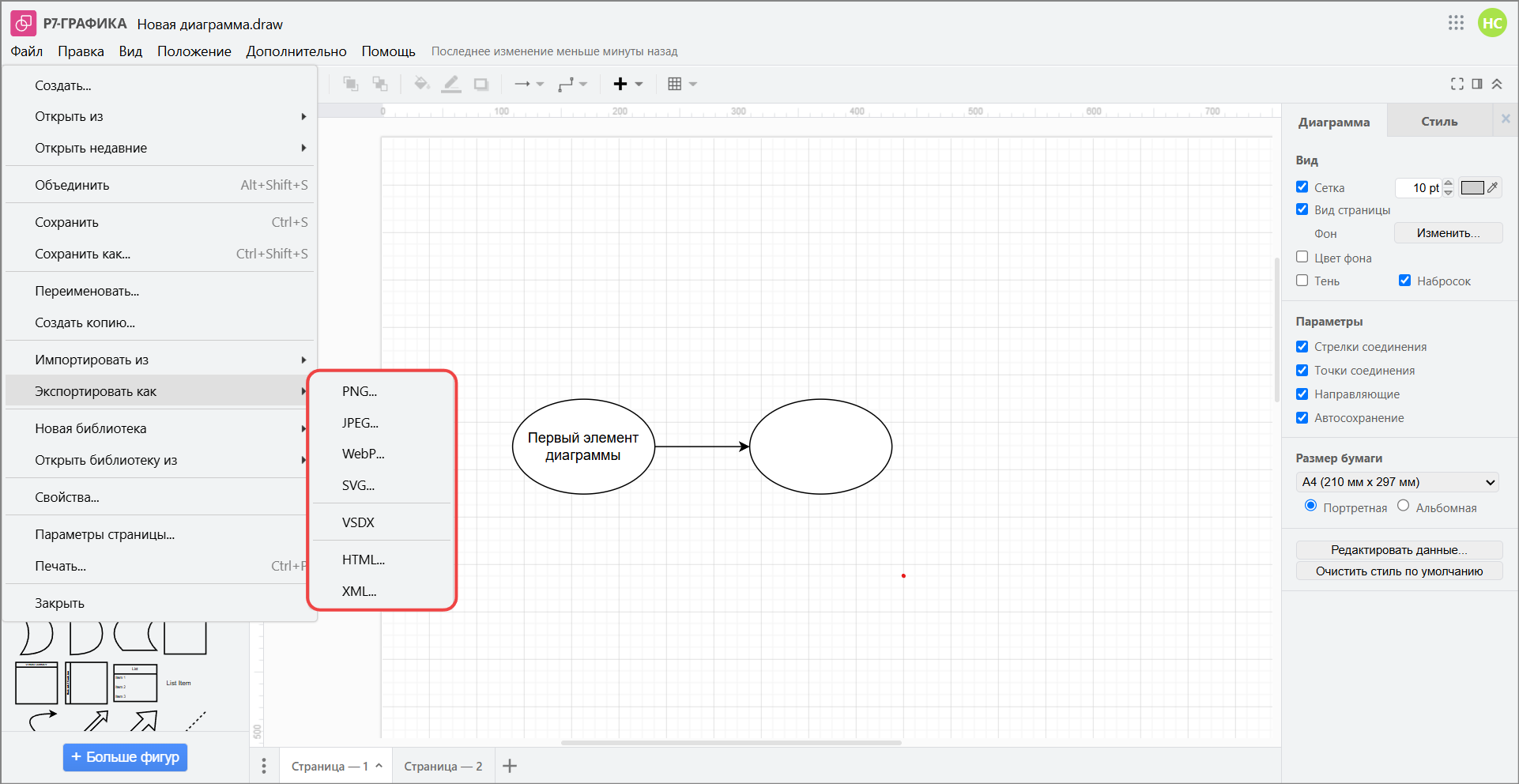Click the To Front toolbar icon

coord(351,84)
